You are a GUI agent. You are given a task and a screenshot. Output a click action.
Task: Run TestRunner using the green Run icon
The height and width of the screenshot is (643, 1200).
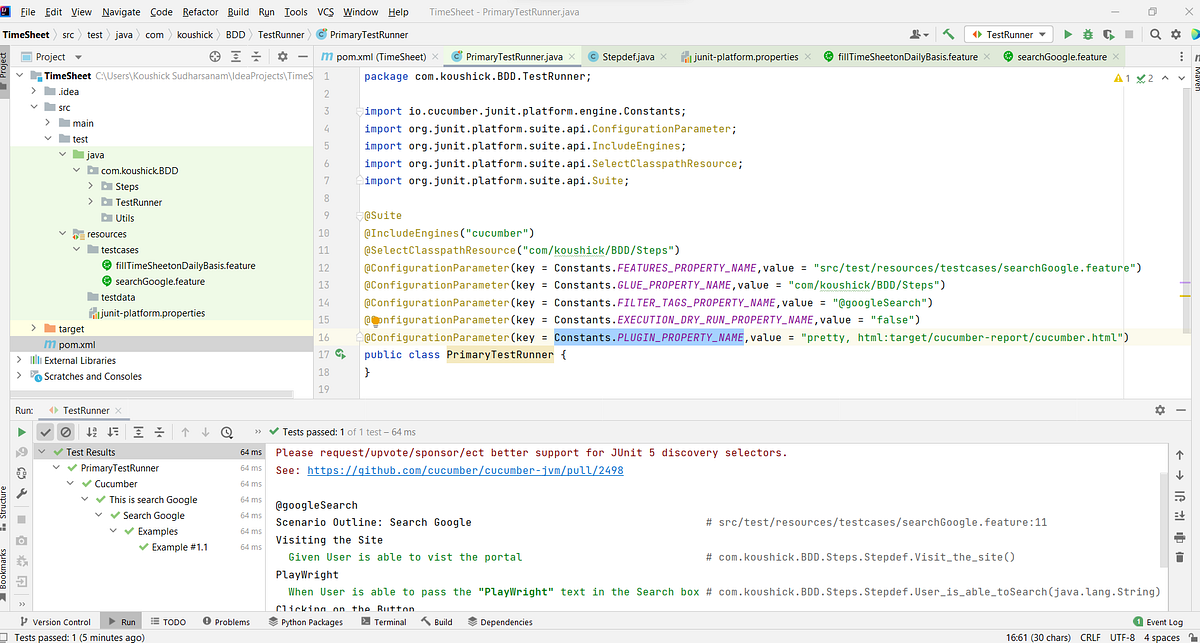pyautogui.click(x=1068, y=33)
